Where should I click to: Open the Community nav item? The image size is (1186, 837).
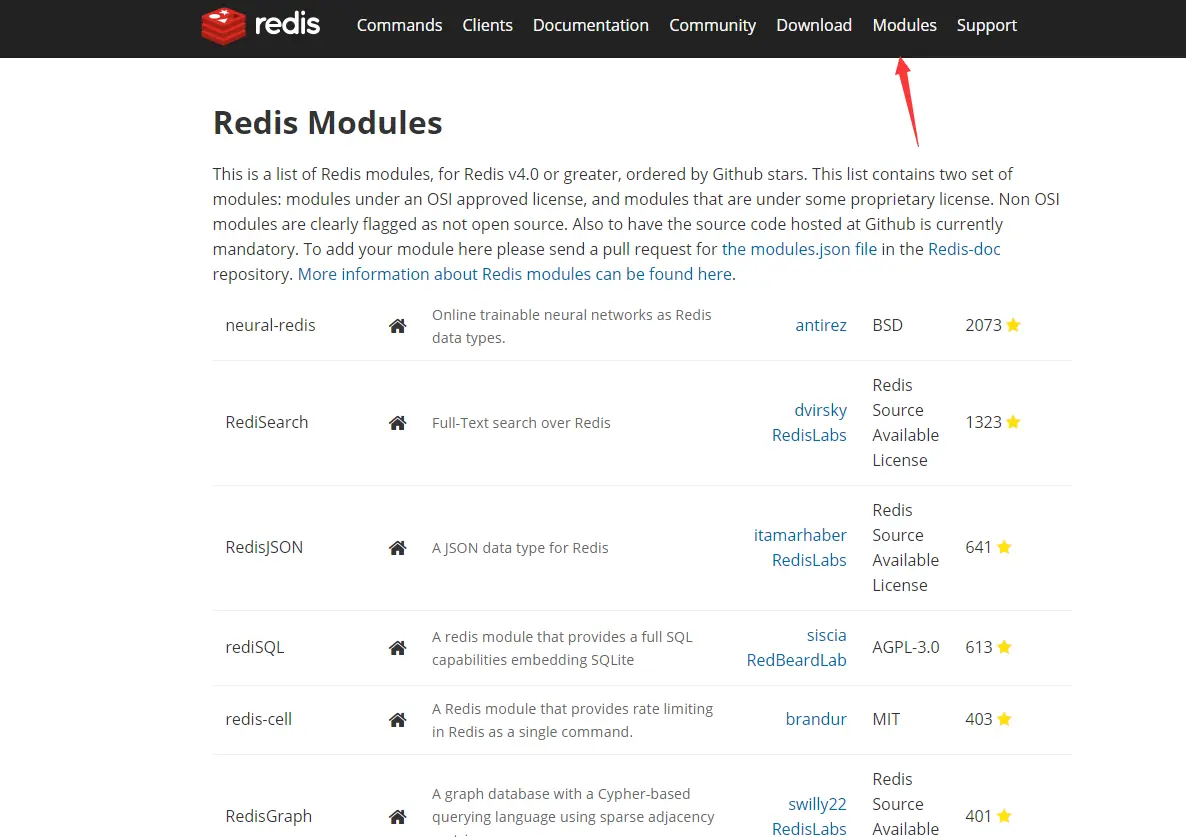pos(713,25)
